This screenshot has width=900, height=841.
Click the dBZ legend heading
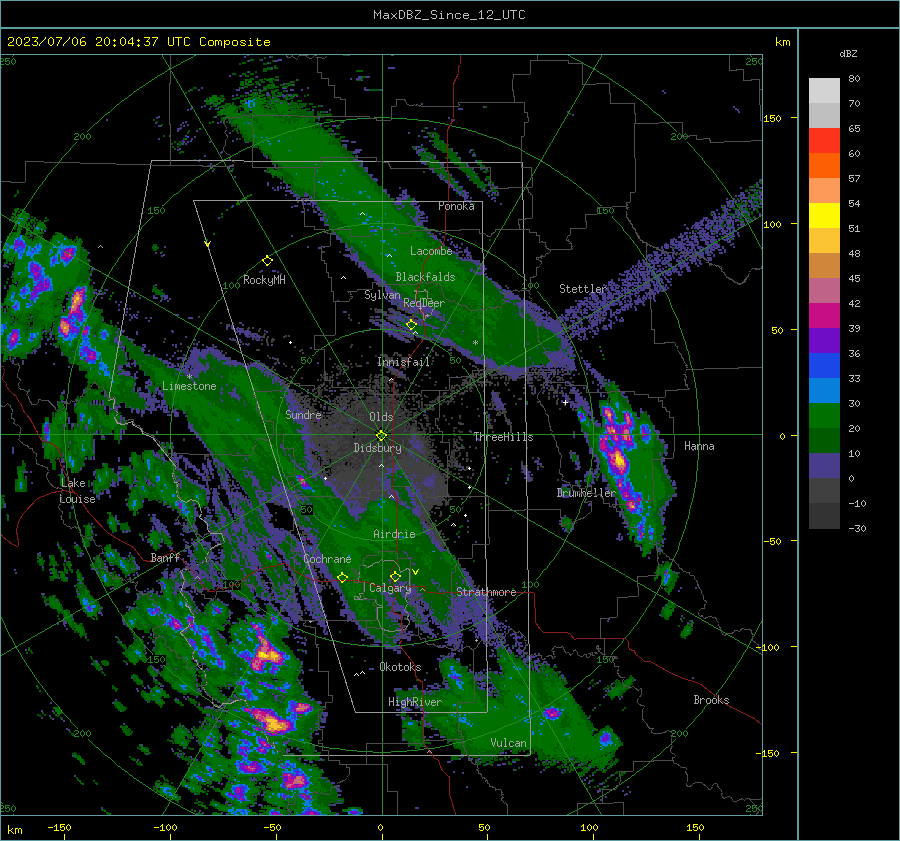pyautogui.click(x=848, y=53)
